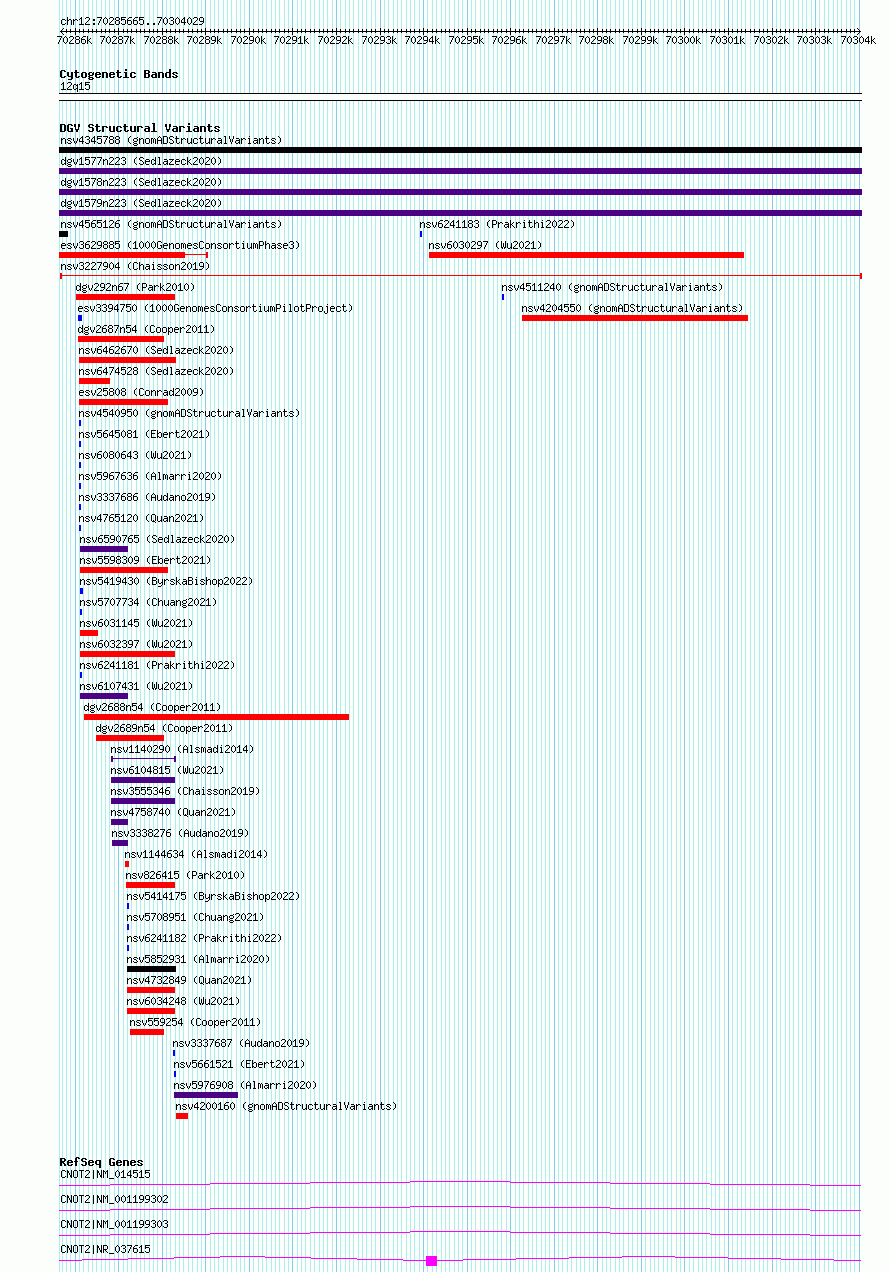890x1272 pixels.
Task: Click the nsv5708951 Chuang2021 label
Action: pyautogui.click(x=196, y=917)
